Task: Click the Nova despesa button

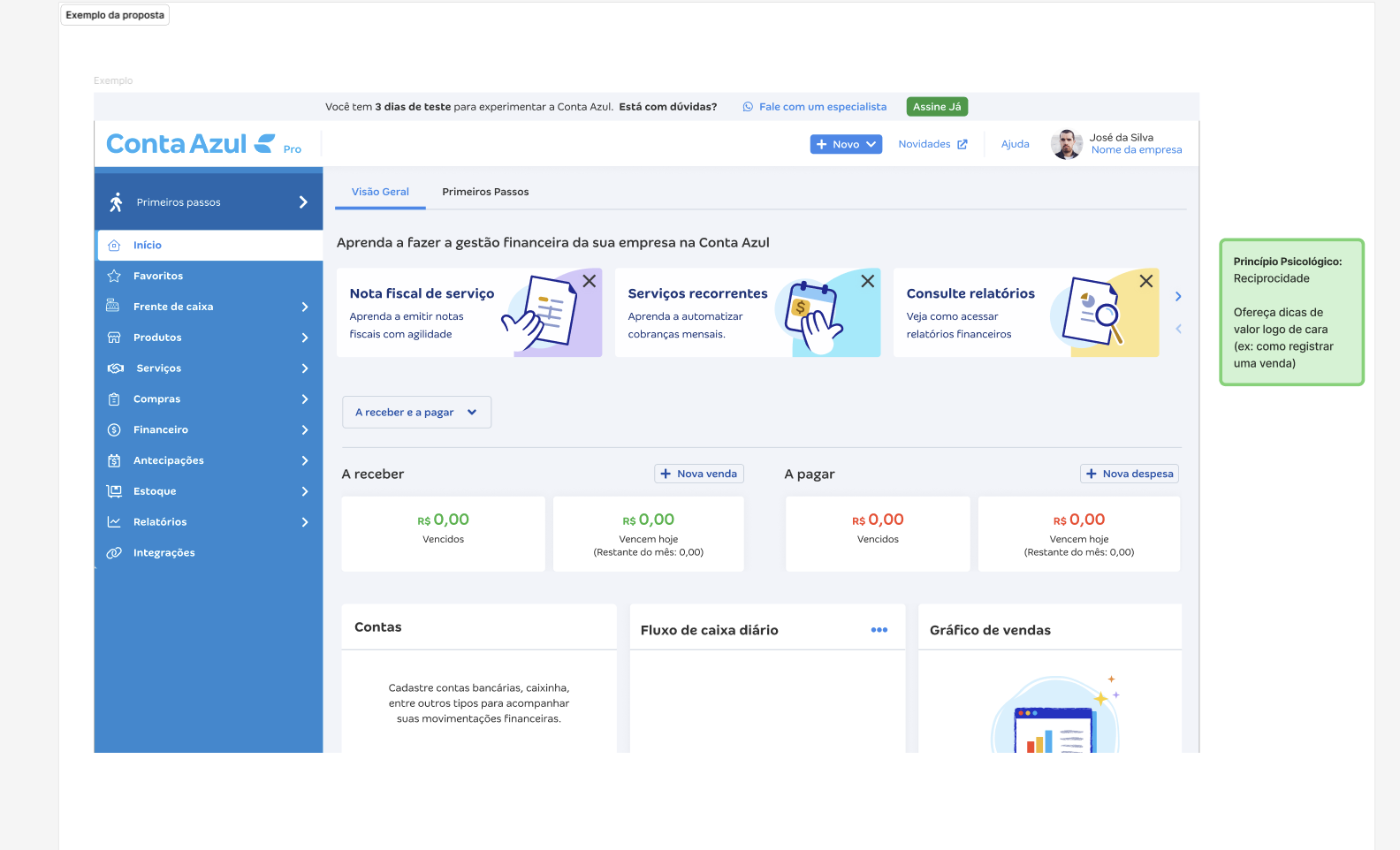Action: pos(1130,474)
